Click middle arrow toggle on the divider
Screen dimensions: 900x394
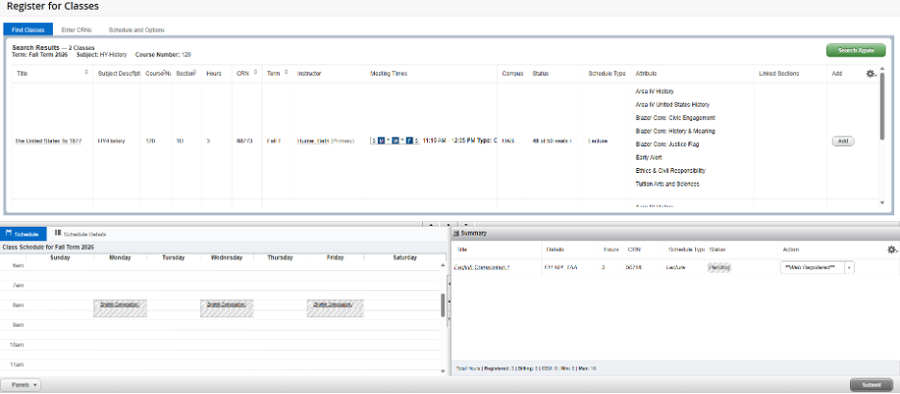(x=448, y=225)
